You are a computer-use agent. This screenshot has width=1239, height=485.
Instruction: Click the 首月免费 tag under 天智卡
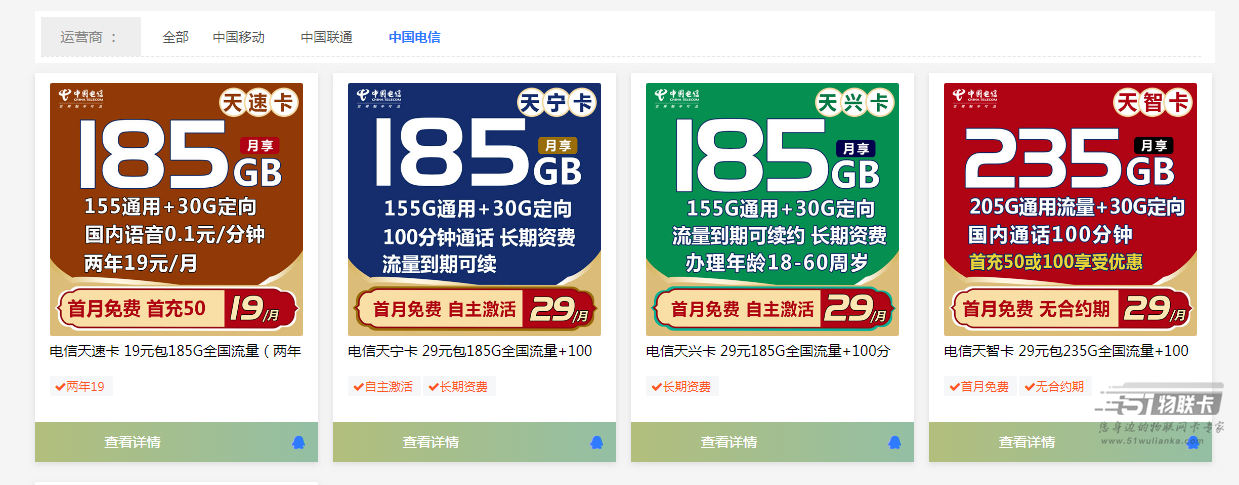click(x=980, y=387)
